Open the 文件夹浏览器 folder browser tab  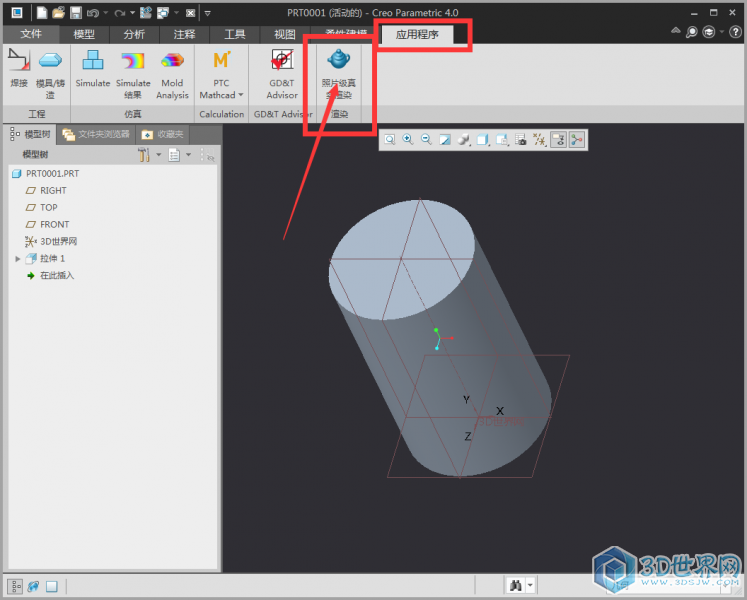(x=96, y=135)
